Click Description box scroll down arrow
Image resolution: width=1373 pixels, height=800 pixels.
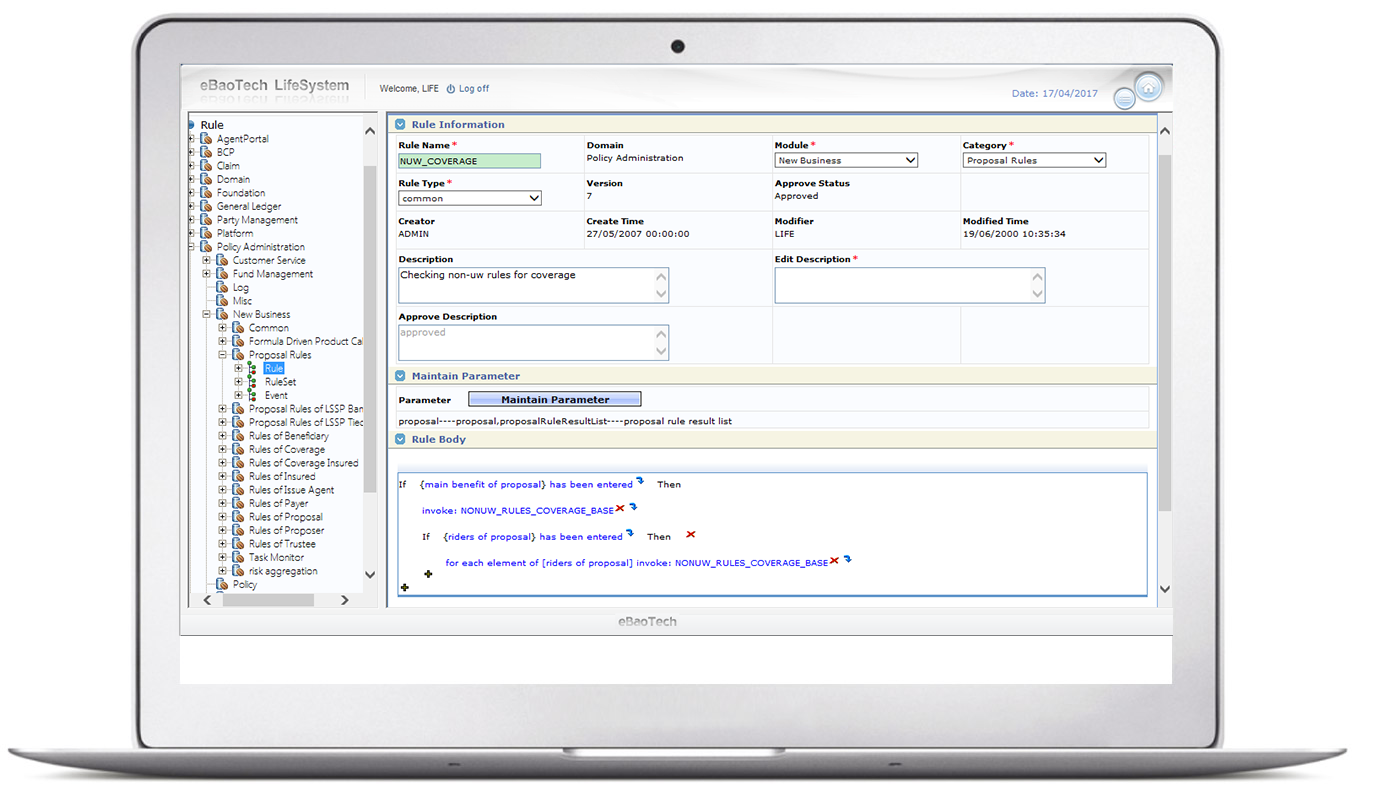click(x=661, y=294)
